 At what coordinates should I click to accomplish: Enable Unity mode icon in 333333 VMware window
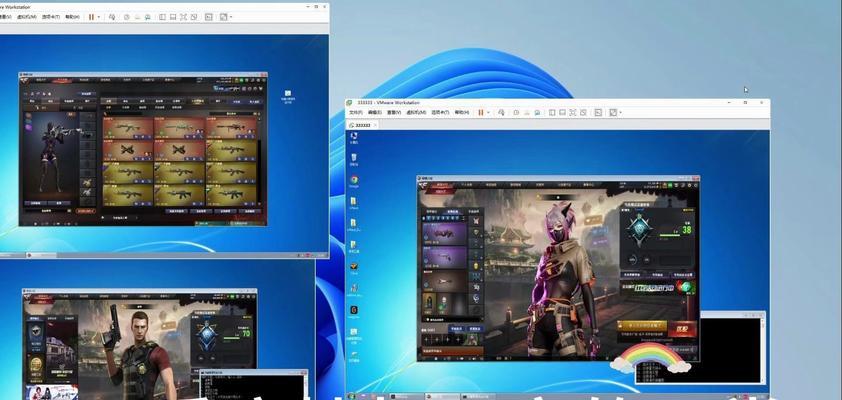point(582,112)
